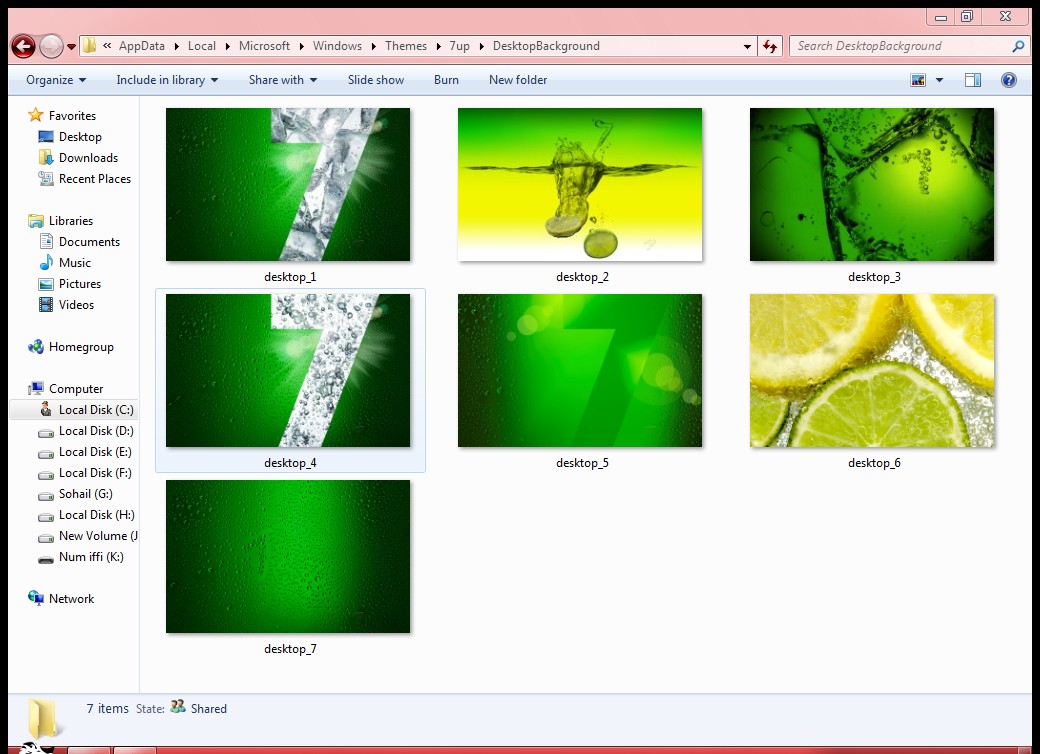Select the desktop_2 lime splash thumbnail
This screenshot has height=754, width=1040.
[580, 184]
